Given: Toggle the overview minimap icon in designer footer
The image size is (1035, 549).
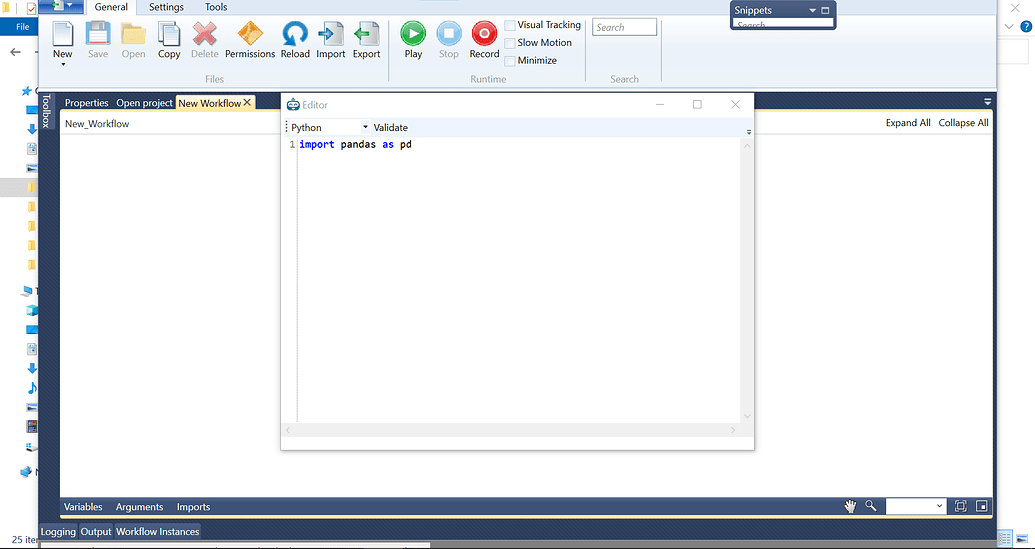Looking at the screenshot, I should click(982, 506).
